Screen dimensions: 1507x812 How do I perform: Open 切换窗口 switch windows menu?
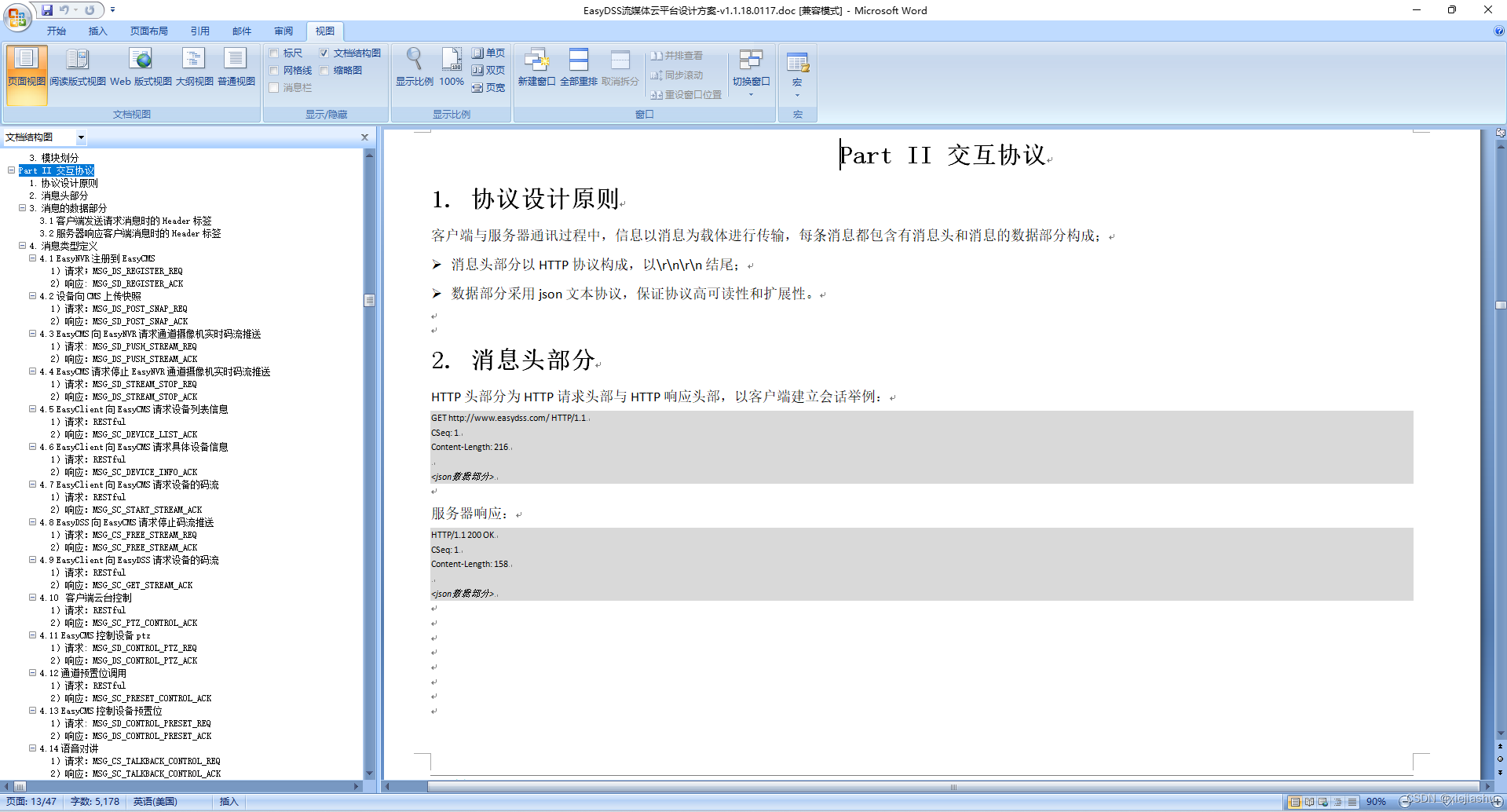[x=751, y=72]
